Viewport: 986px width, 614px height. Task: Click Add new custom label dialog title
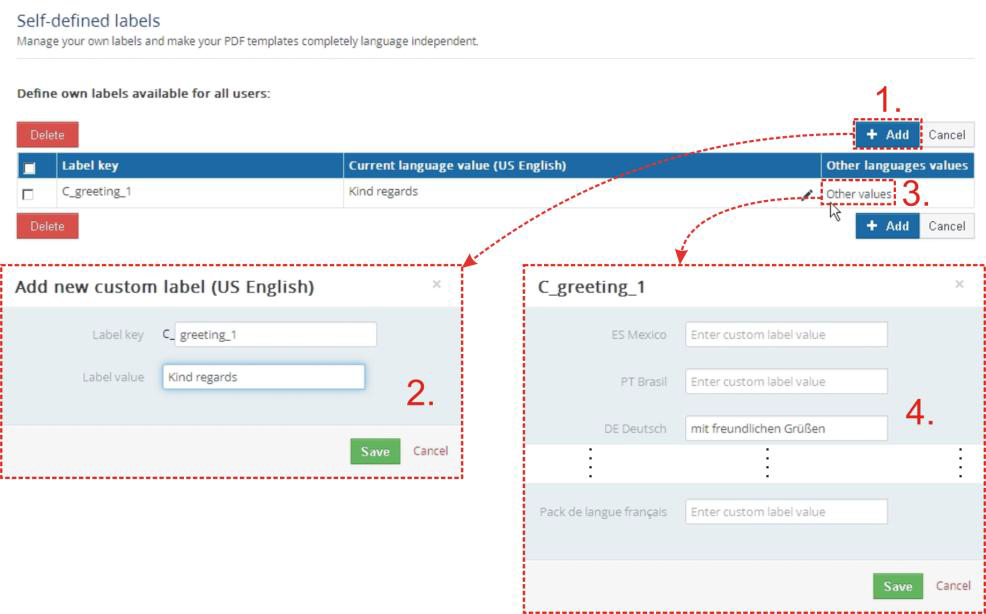(x=164, y=287)
